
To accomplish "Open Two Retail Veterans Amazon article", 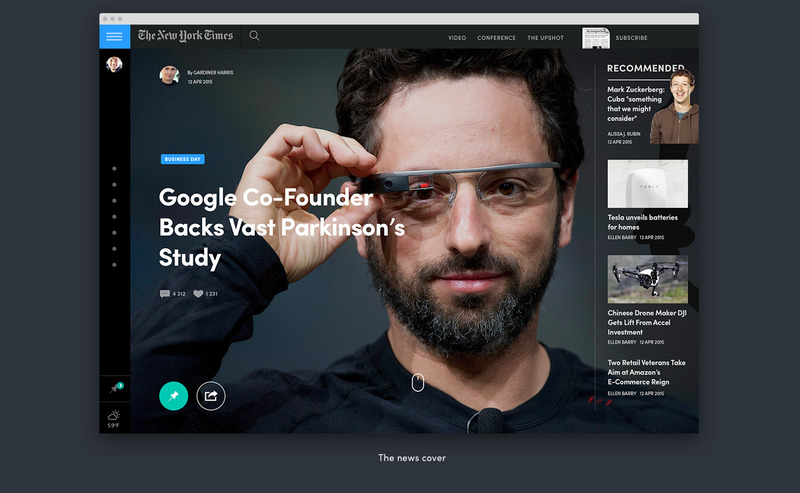I will pyautogui.click(x=646, y=372).
